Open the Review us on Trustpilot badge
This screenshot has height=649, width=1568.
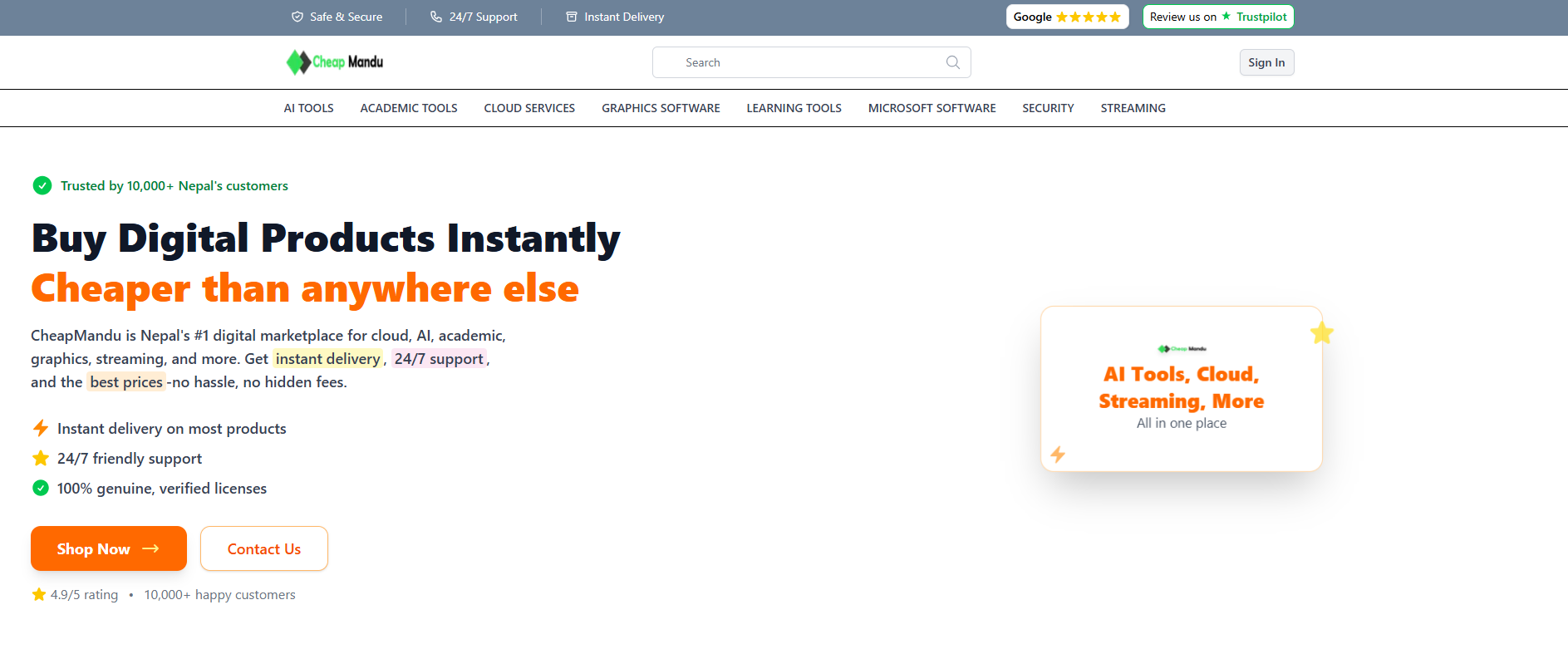[x=1218, y=17]
